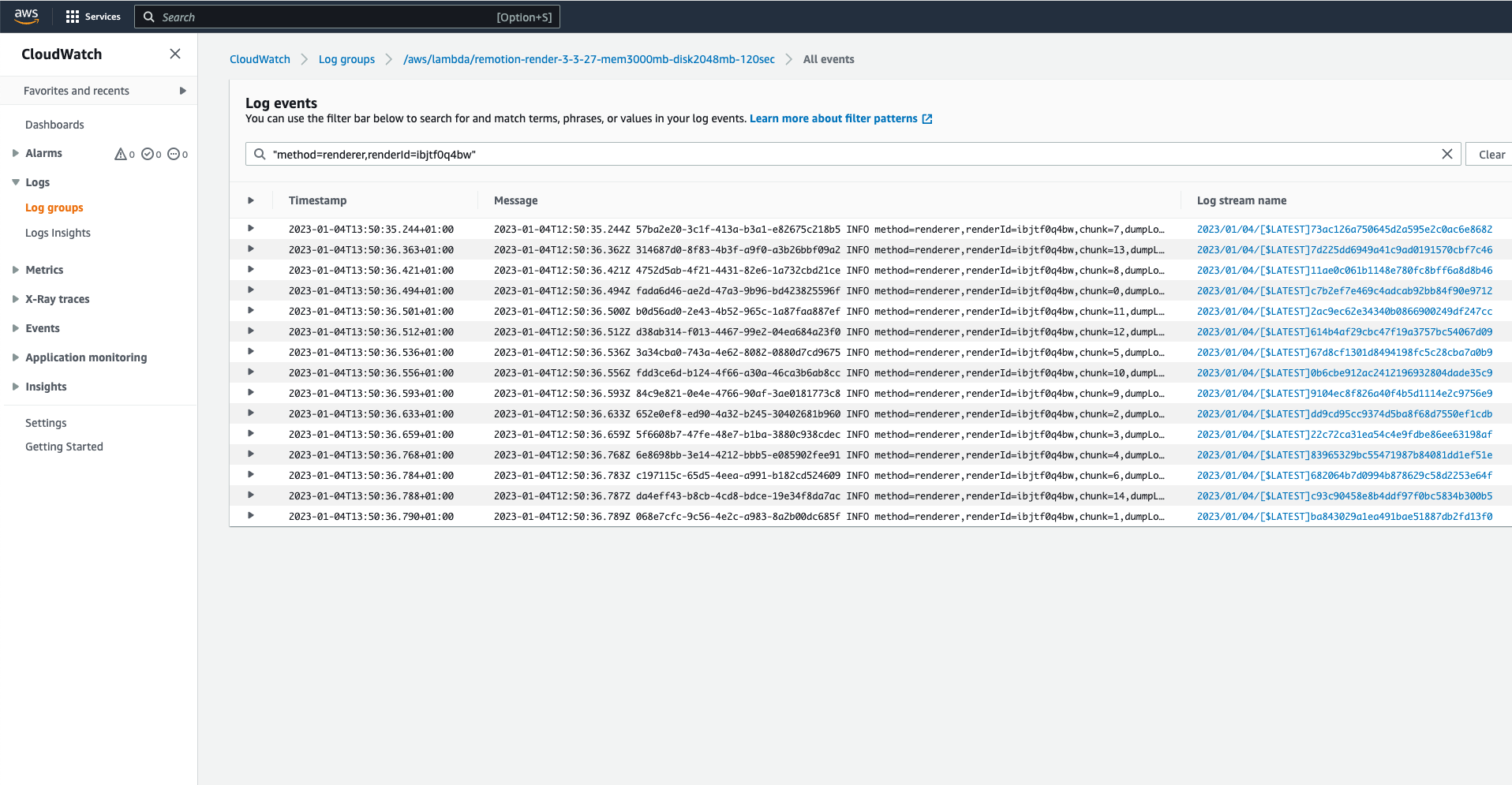Expand Favorites and recents section
This screenshot has height=785, width=1512.
(182, 91)
